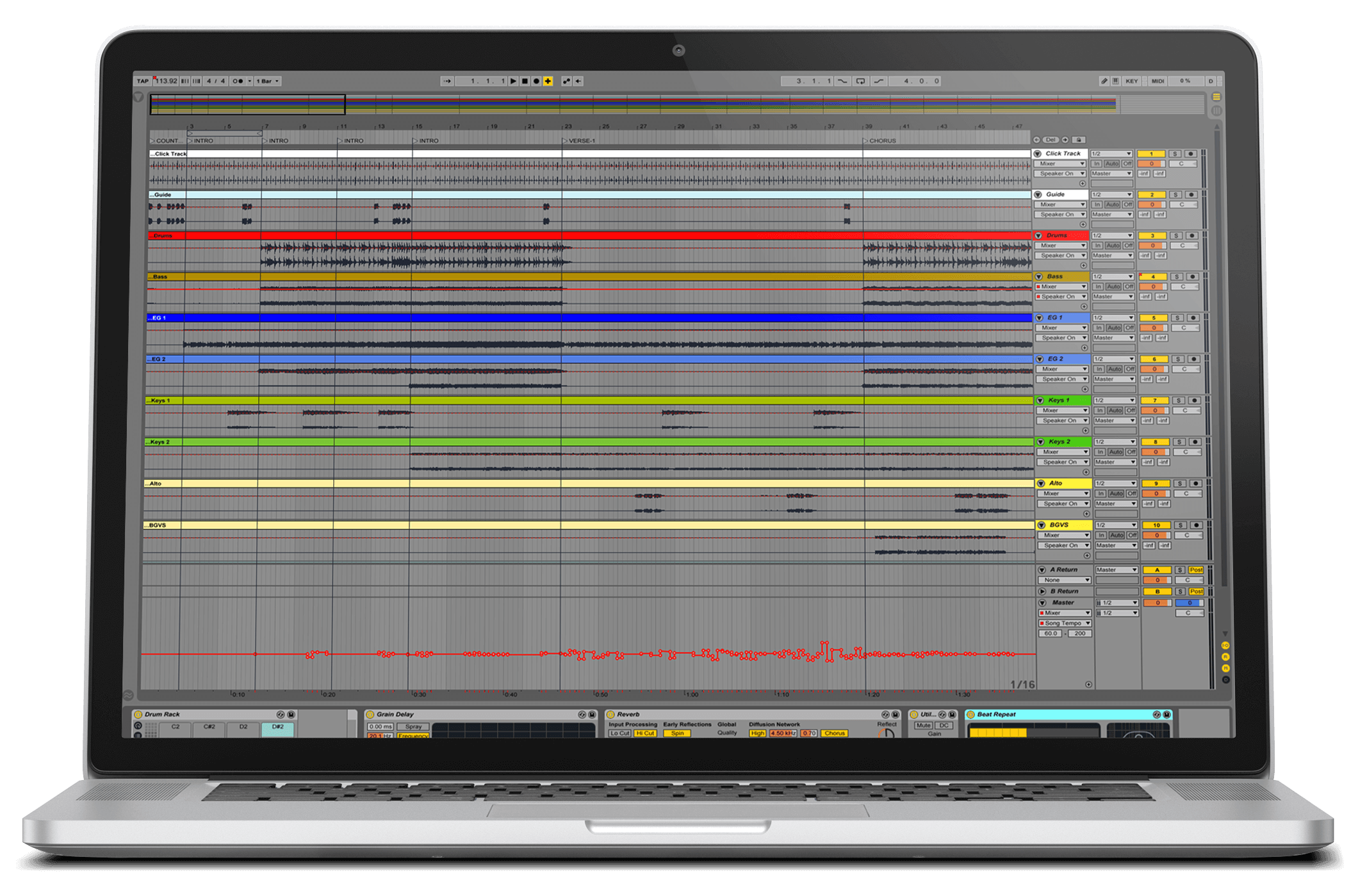1358x896 pixels.
Task: Switch to Session view with selector icon
Action: click(x=1216, y=111)
